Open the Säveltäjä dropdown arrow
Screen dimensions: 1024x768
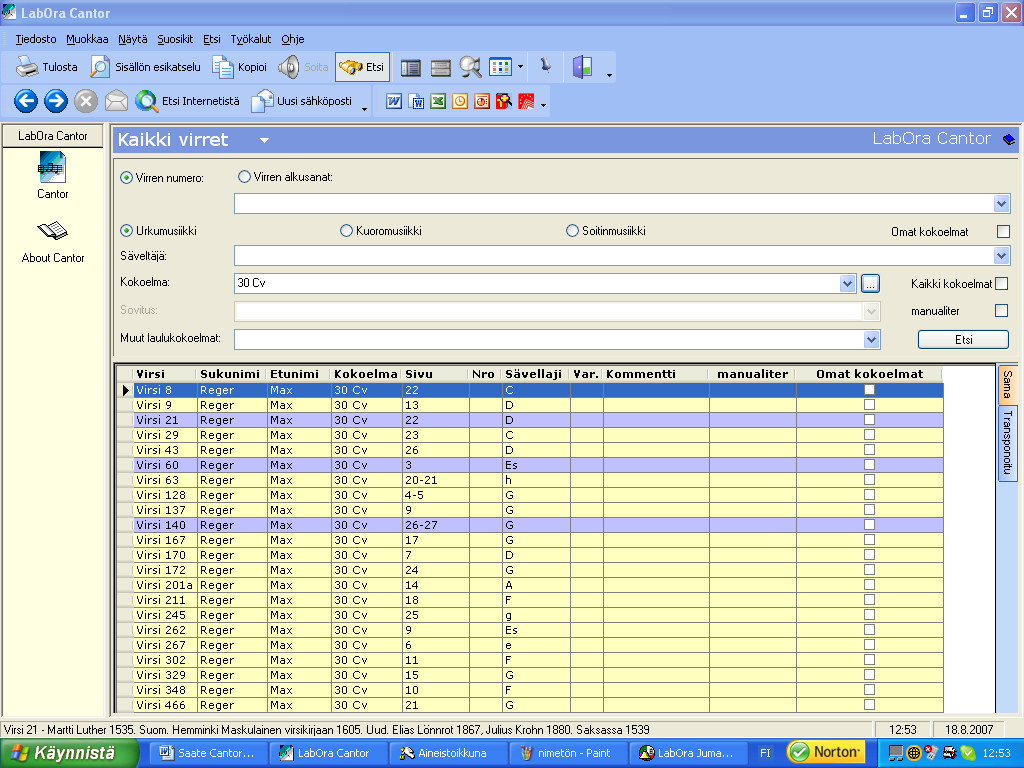pyautogui.click(x=1002, y=255)
